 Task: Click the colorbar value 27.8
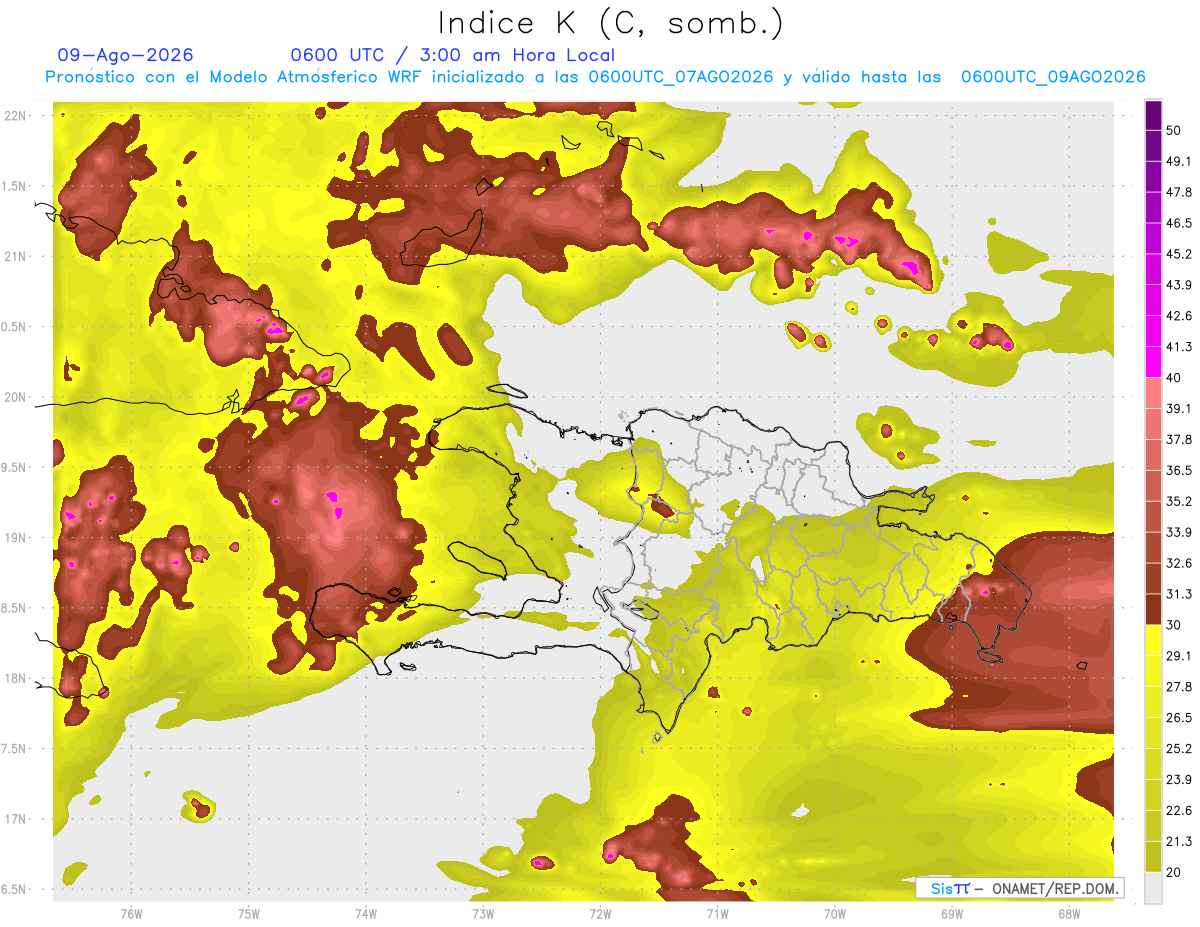coord(1179,687)
